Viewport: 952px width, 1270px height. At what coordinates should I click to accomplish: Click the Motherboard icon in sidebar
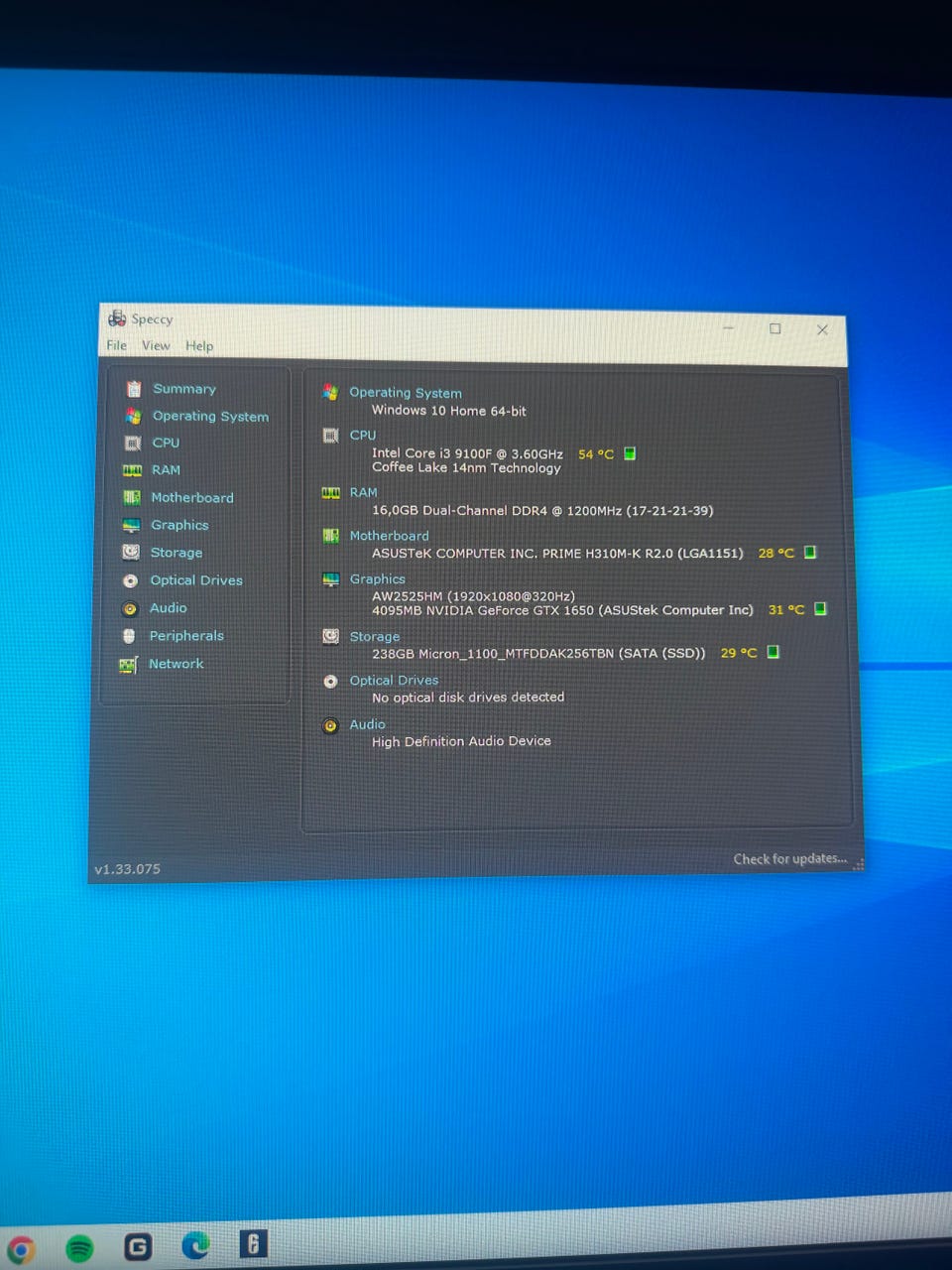tap(132, 497)
